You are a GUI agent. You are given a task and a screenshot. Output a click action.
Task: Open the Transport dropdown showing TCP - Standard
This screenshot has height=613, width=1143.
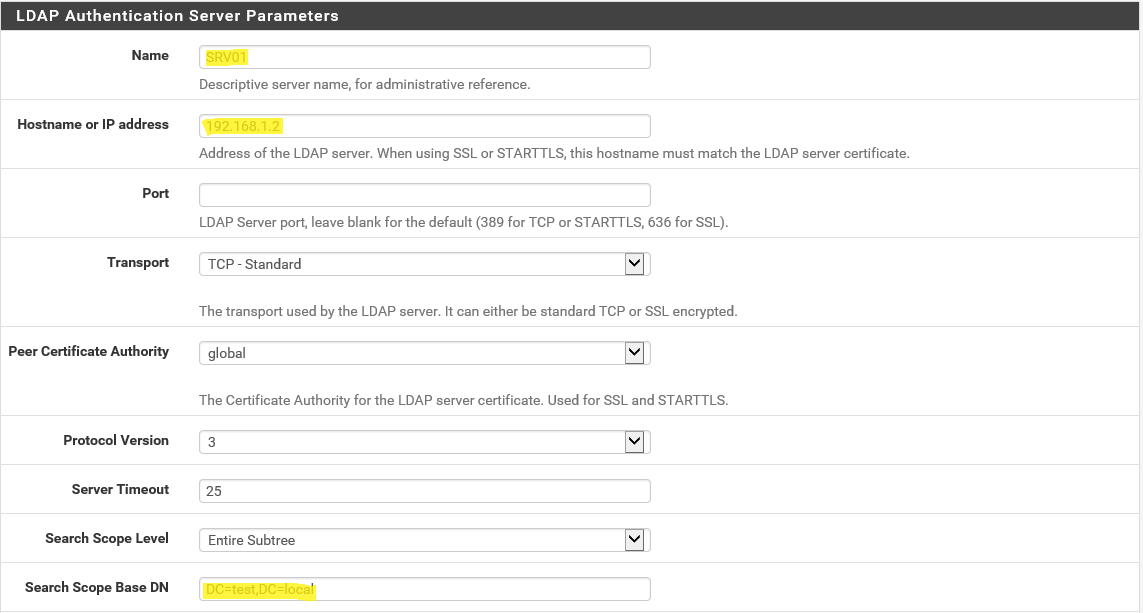[x=425, y=264]
